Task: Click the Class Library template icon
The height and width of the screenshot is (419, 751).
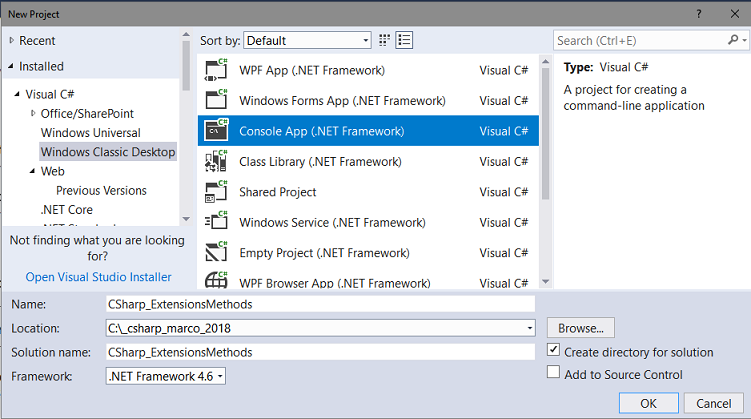Action: [x=216, y=161]
